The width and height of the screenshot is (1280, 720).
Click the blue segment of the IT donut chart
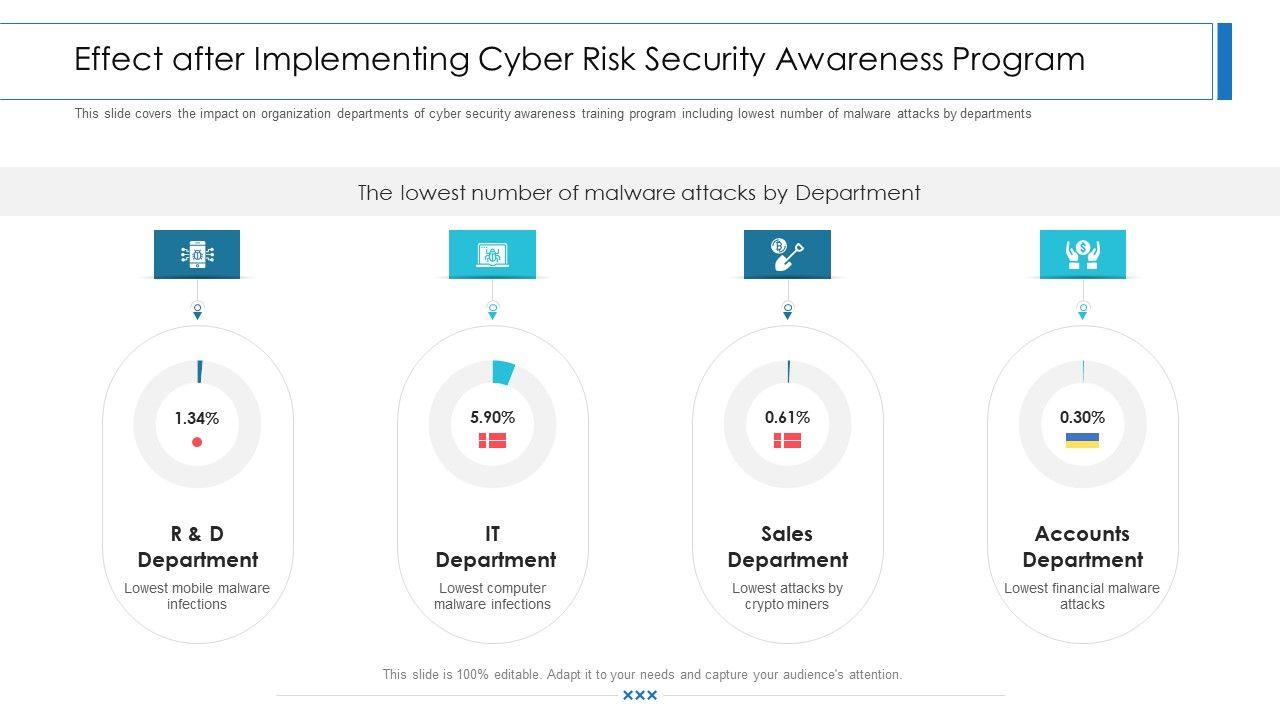click(503, 373)
